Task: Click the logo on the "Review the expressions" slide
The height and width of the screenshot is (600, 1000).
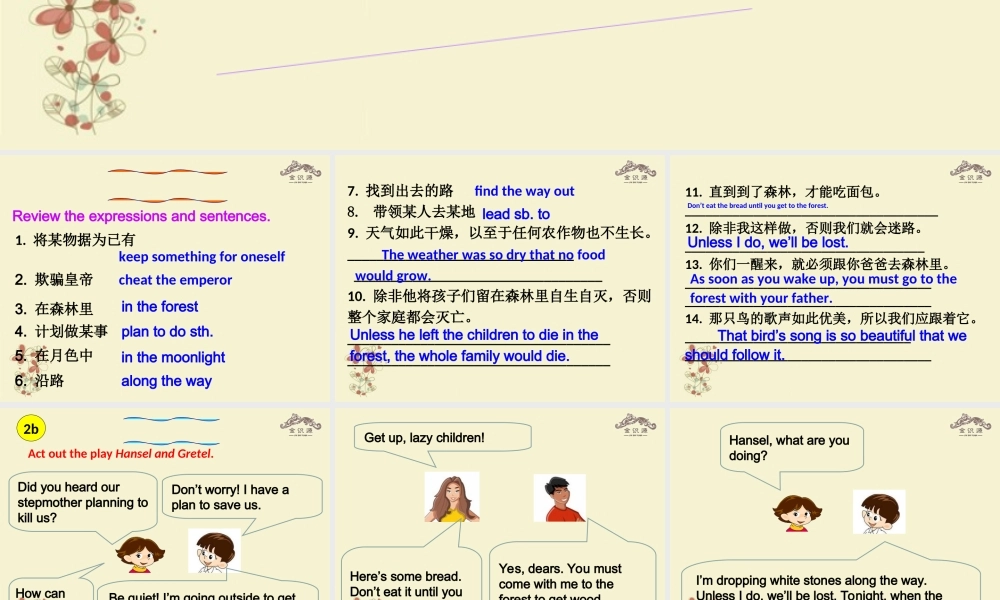Action: (x=300, y=170)
